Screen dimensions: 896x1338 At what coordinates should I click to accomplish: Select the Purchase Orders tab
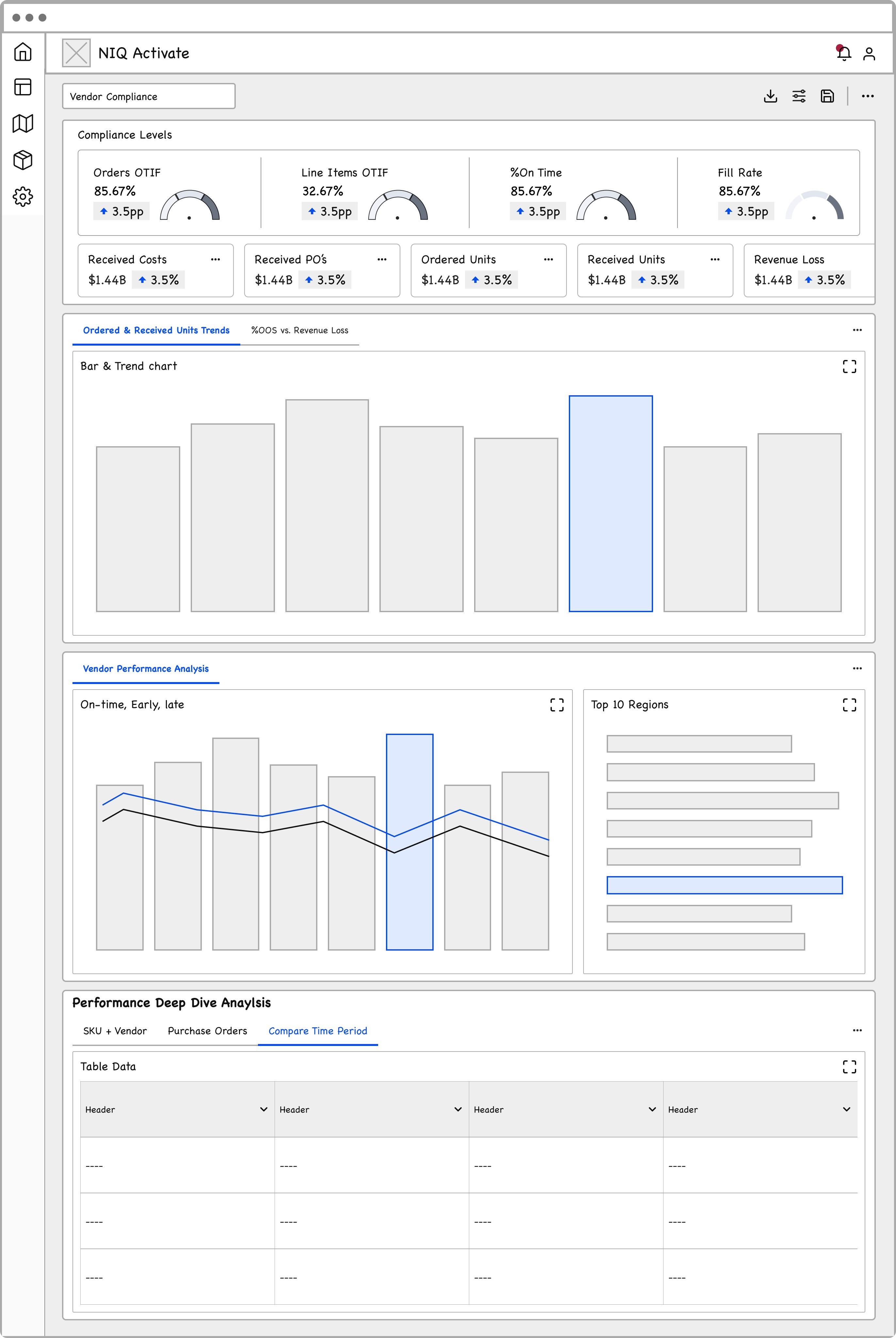(x=207, y=1031)
